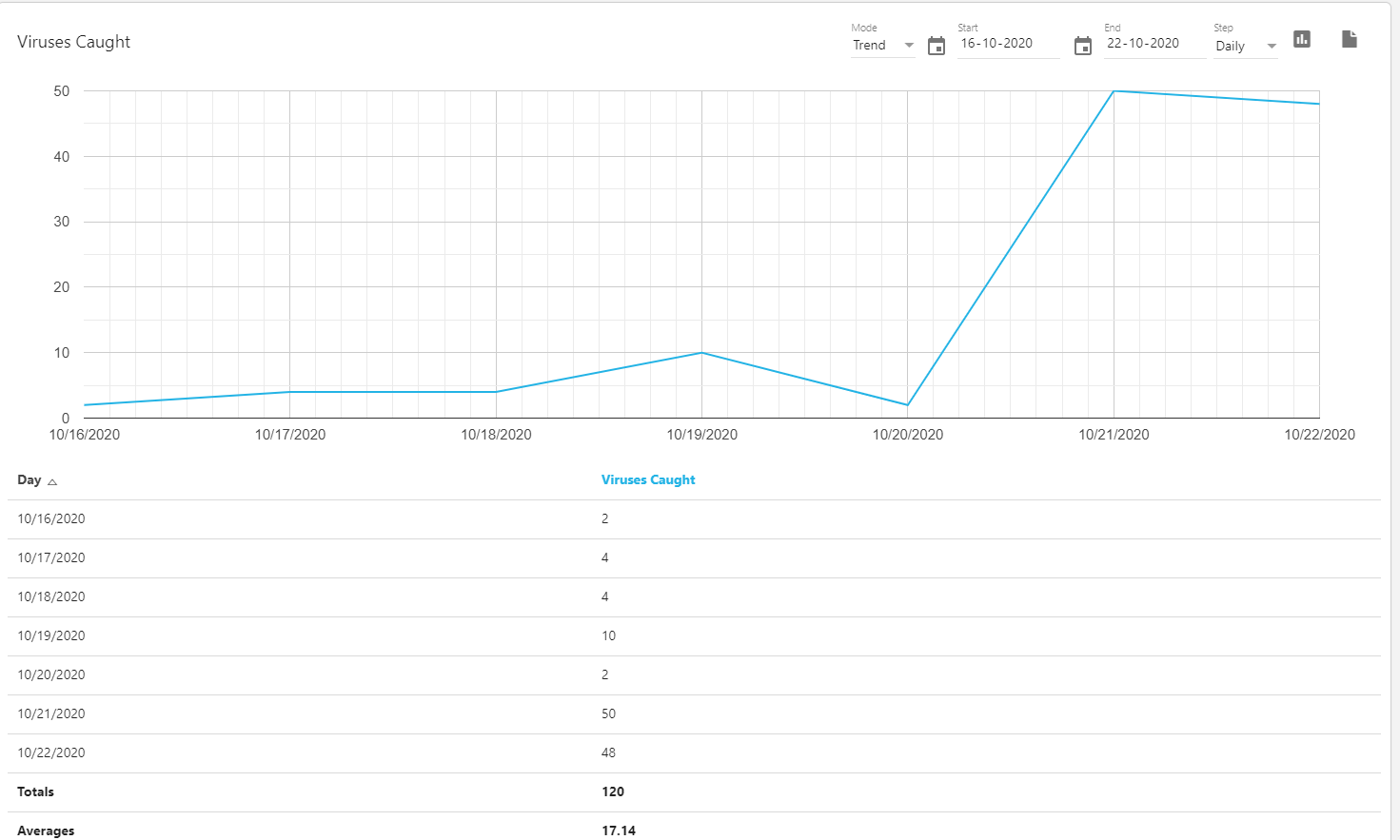
Task: Sort by the Day column header
Action: [x=30, y=480]
